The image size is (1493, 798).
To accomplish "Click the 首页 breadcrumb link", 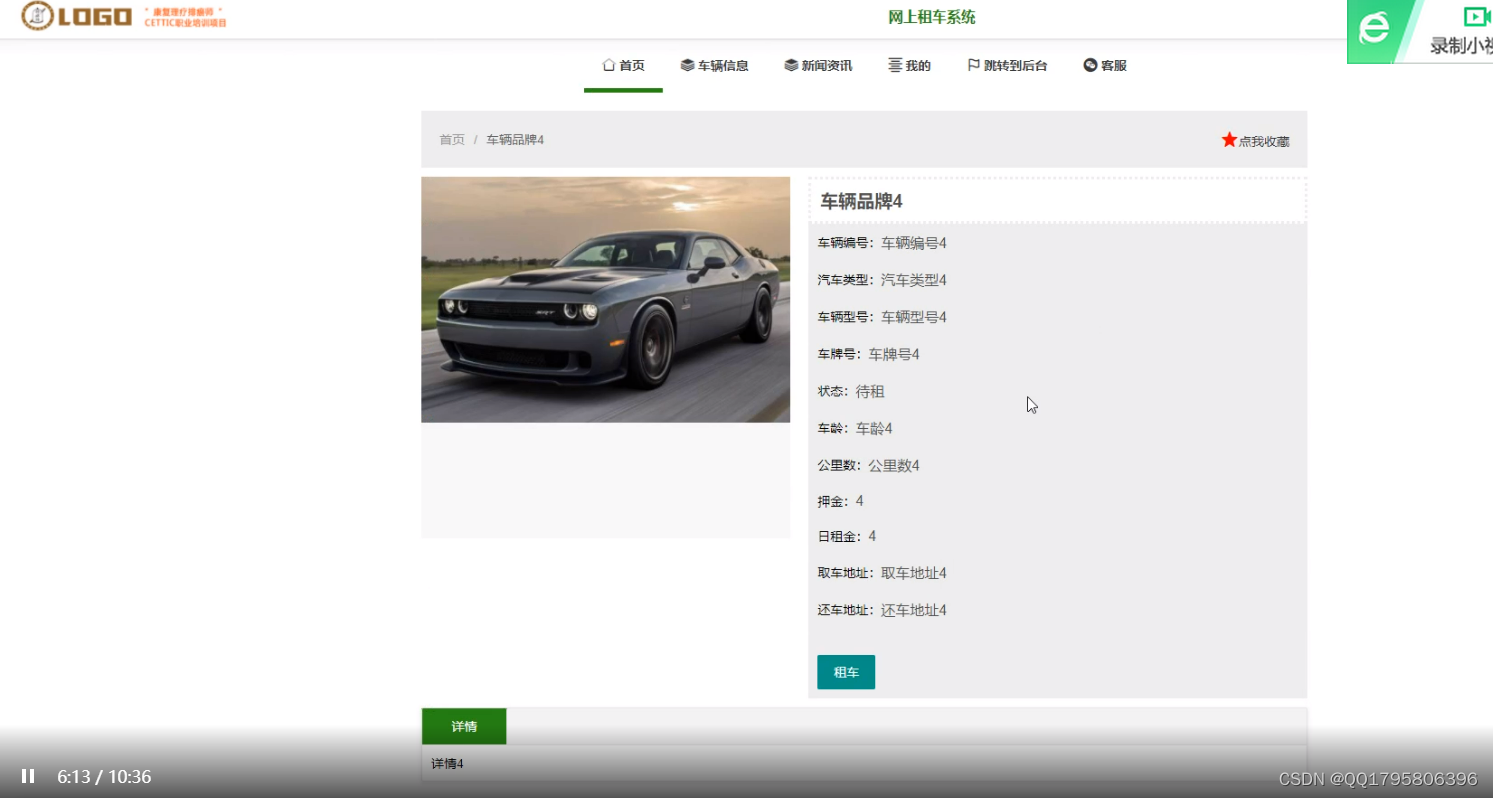I will click(x=452, y=140).
